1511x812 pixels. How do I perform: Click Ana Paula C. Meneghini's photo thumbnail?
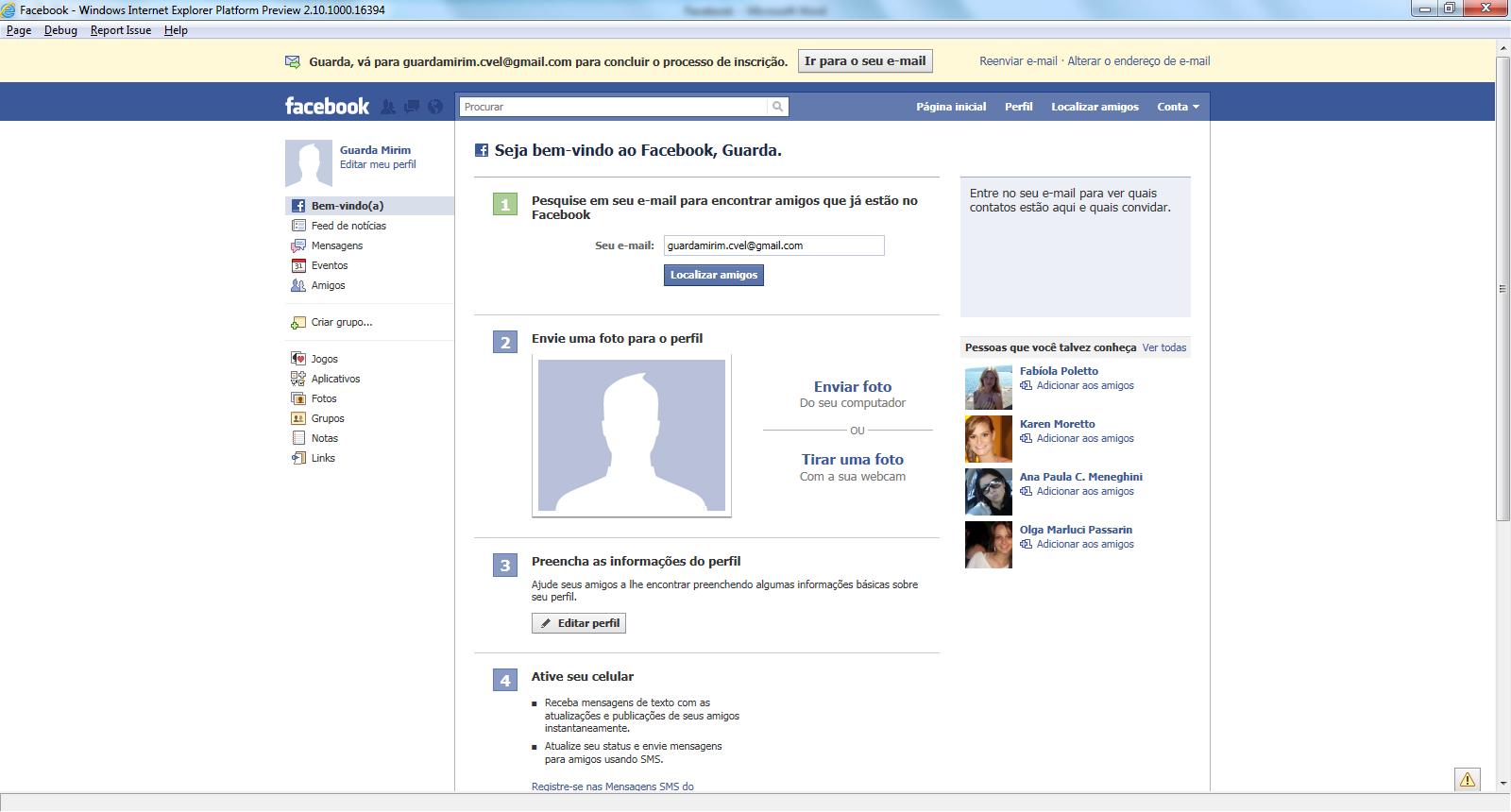(x=989, y=492)
